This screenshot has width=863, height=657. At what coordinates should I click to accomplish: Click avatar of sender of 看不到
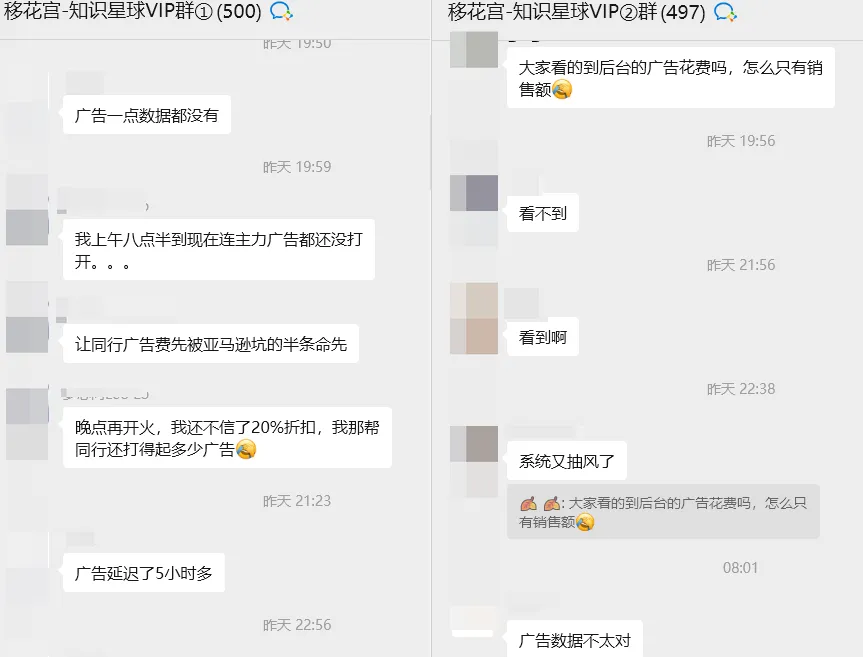474,193
